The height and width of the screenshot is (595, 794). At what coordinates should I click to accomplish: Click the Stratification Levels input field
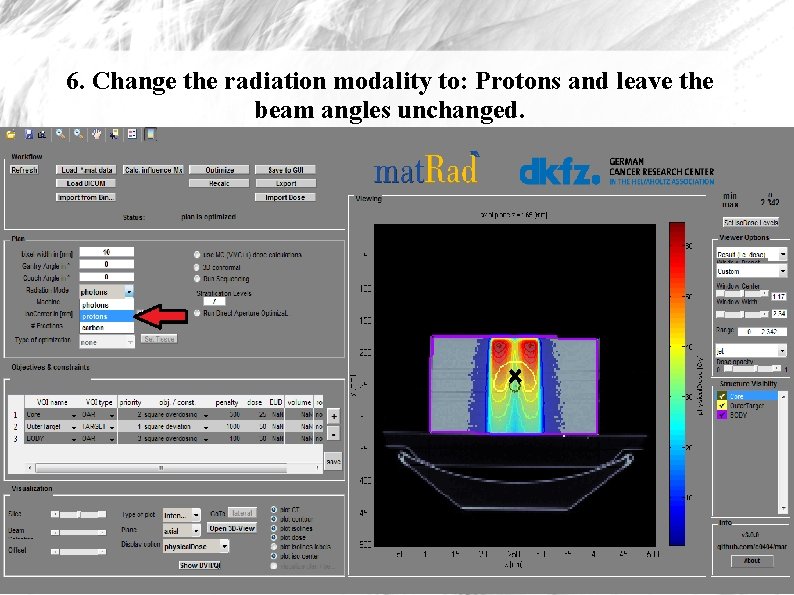pos(214,302)
